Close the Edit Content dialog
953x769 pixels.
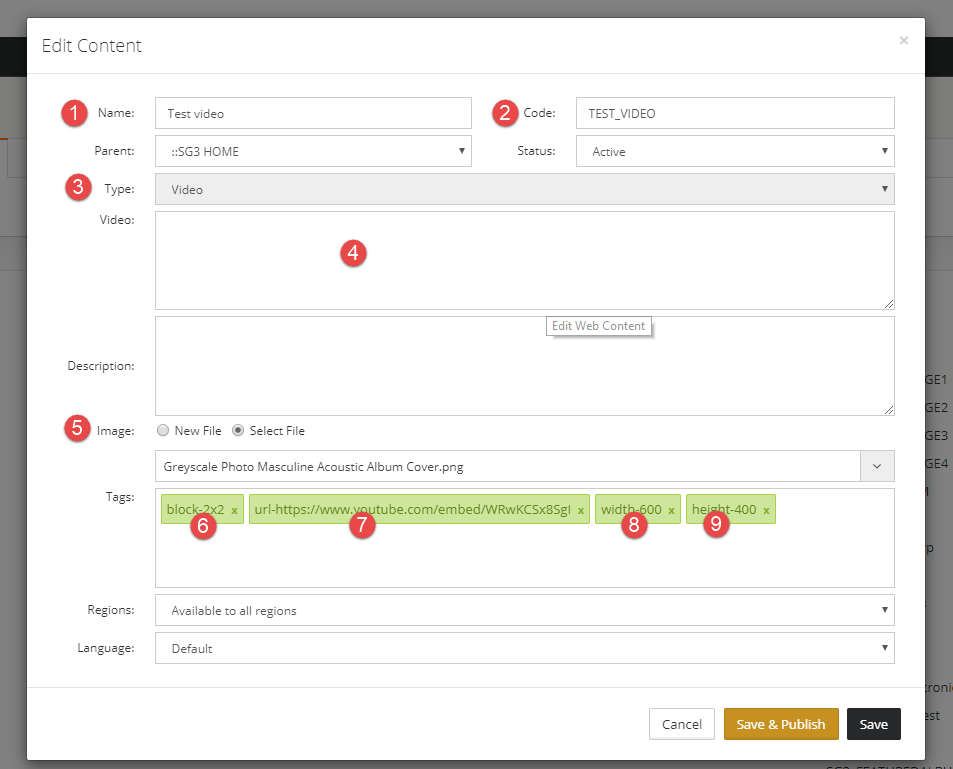(904, 41)
